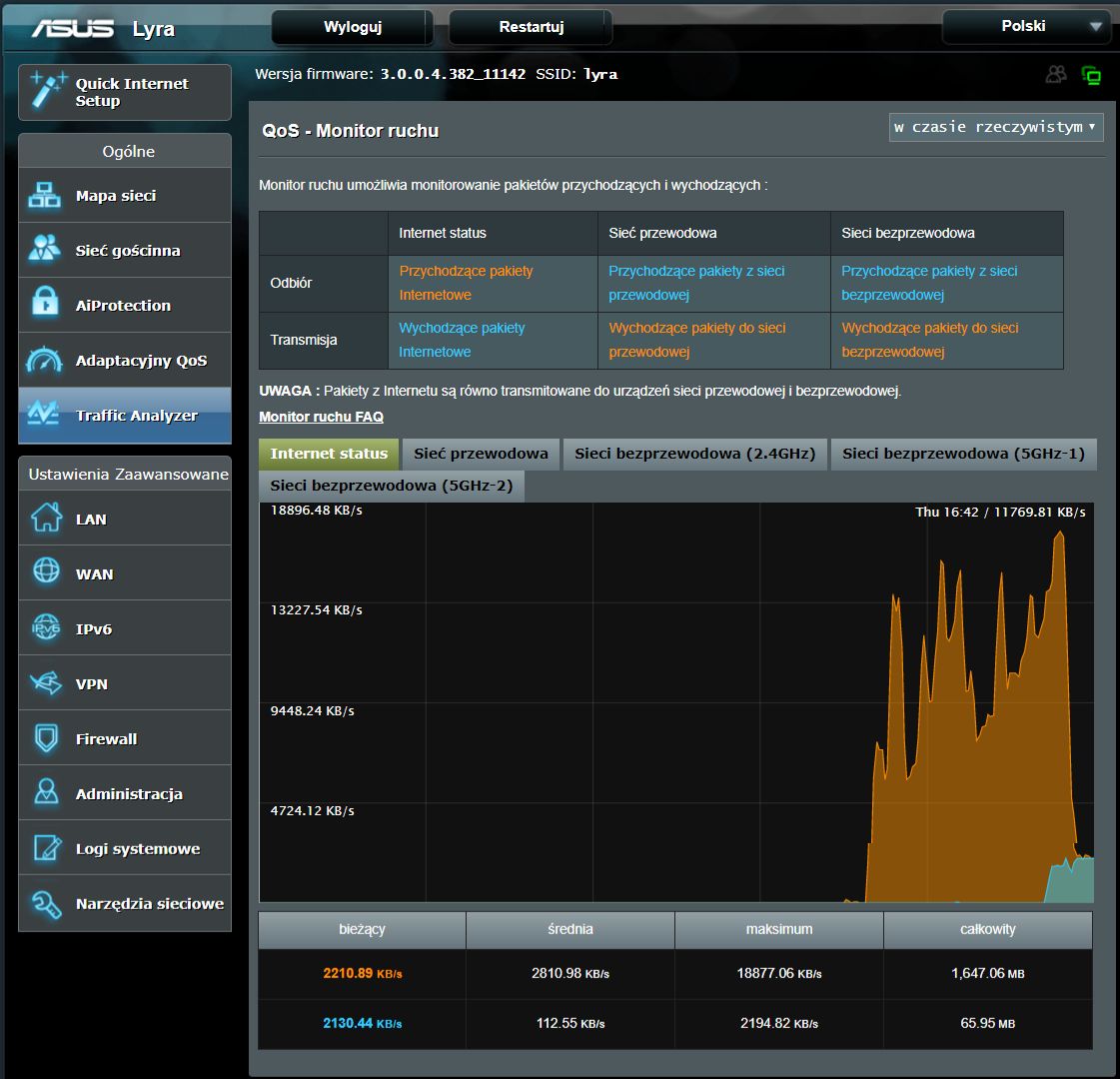The width and height of the screenshot is (1120, 1079).
Task: Click the current download value 2210.89 KB/s
Action: tap(362, 973)
